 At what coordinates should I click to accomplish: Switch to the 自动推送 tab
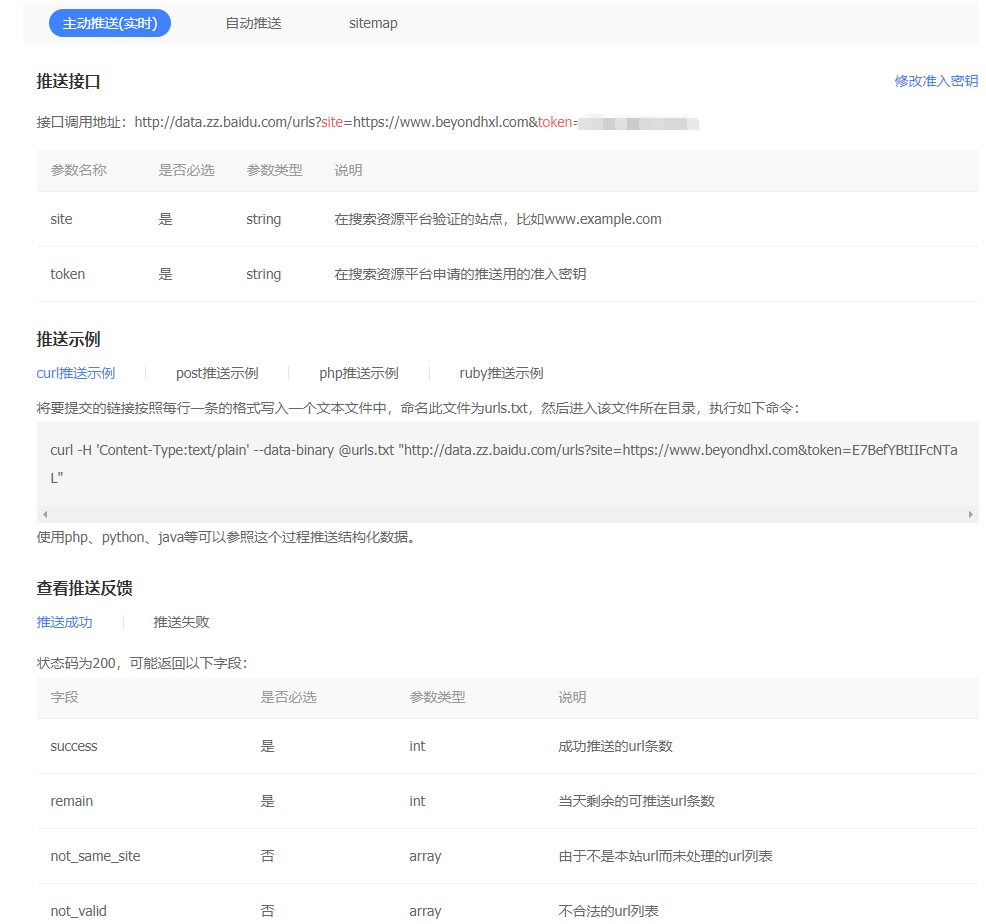point(253,23)
